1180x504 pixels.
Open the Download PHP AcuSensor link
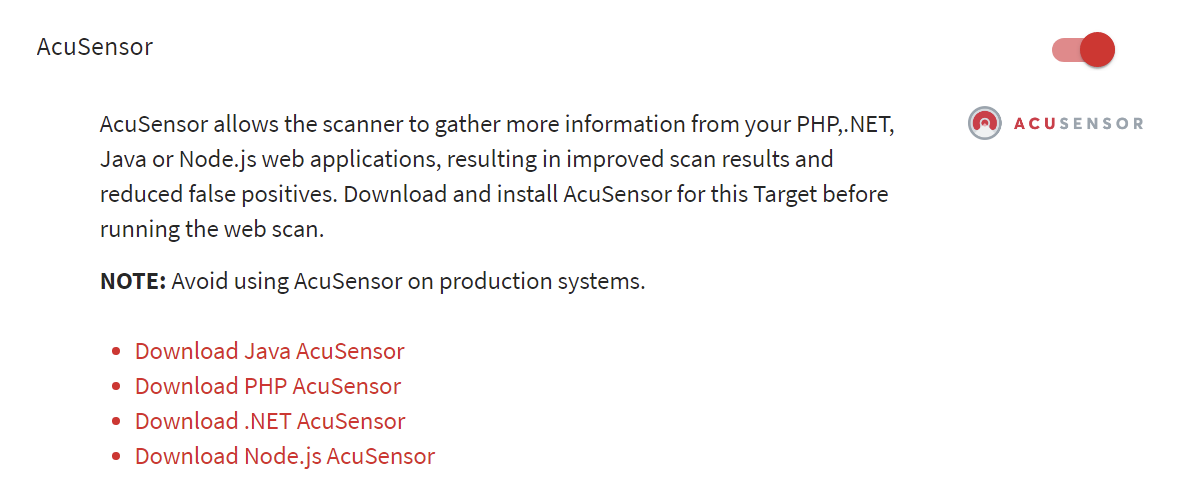268,386
